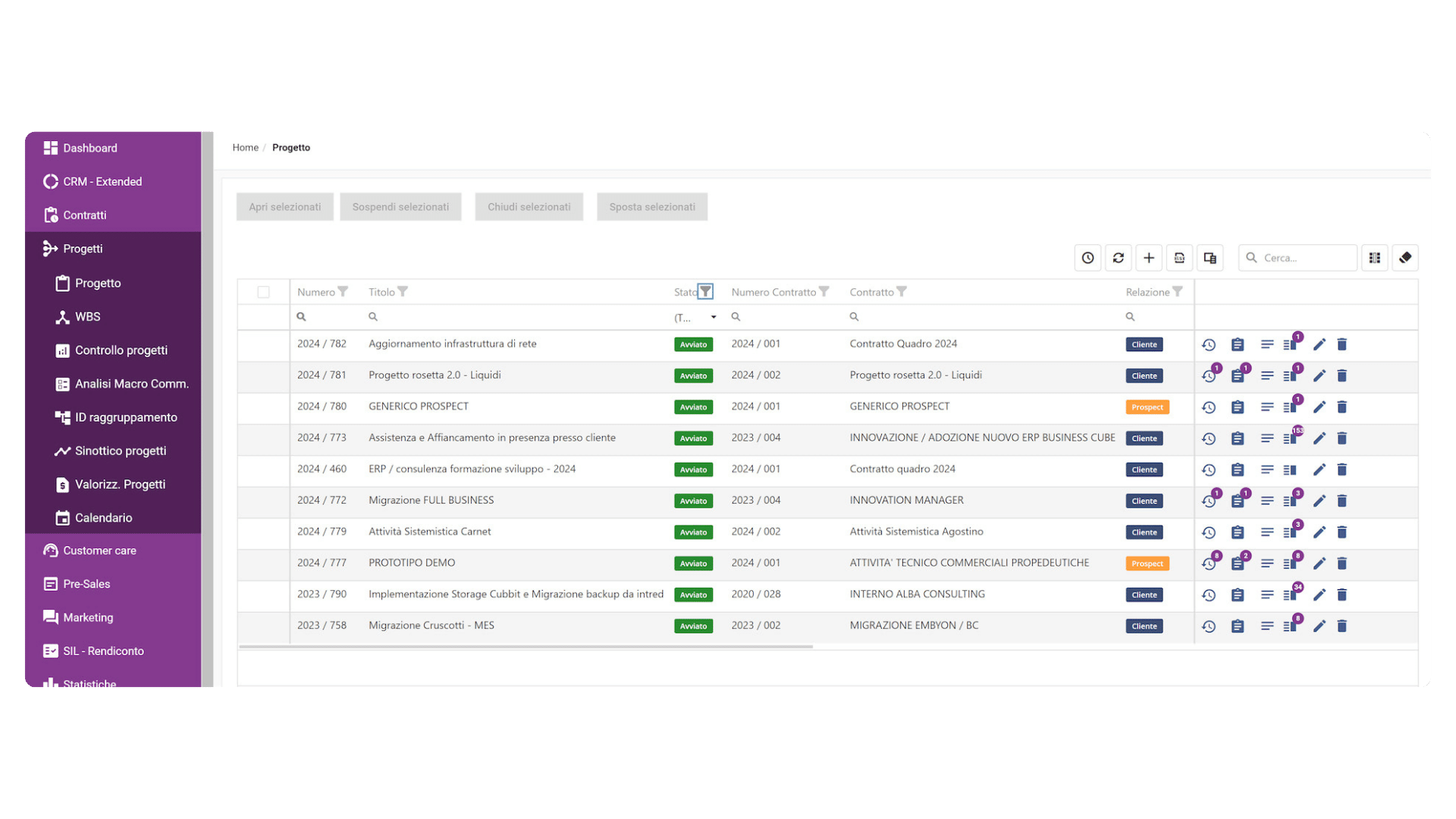Toggle the select-all checkbox in table header
This screenshot has height=819, width=1456.
(263, 292)
